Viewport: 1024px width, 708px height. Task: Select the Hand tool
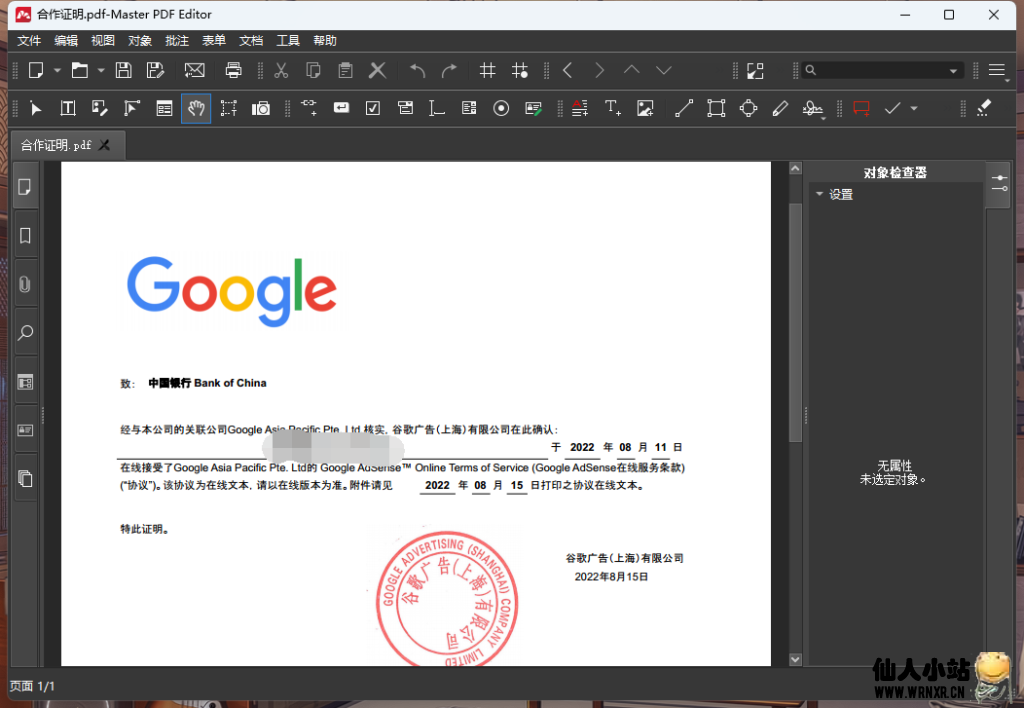(195, 108)
